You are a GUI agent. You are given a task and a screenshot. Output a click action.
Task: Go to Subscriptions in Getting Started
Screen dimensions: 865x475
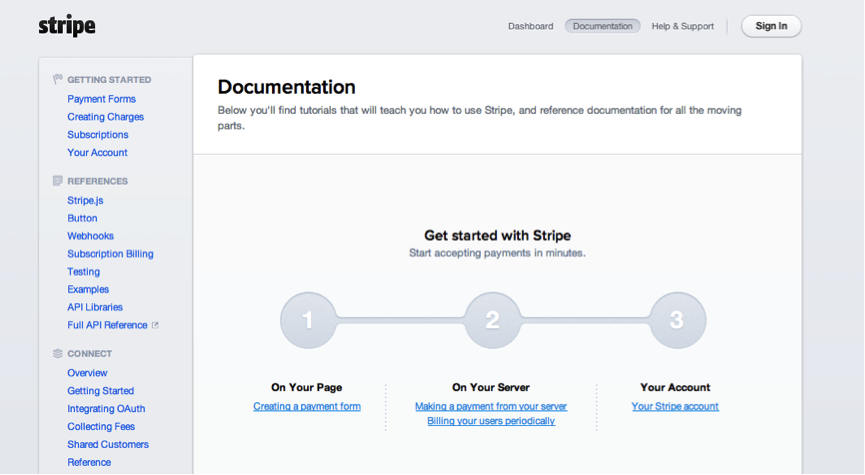(x=98, y=135)
